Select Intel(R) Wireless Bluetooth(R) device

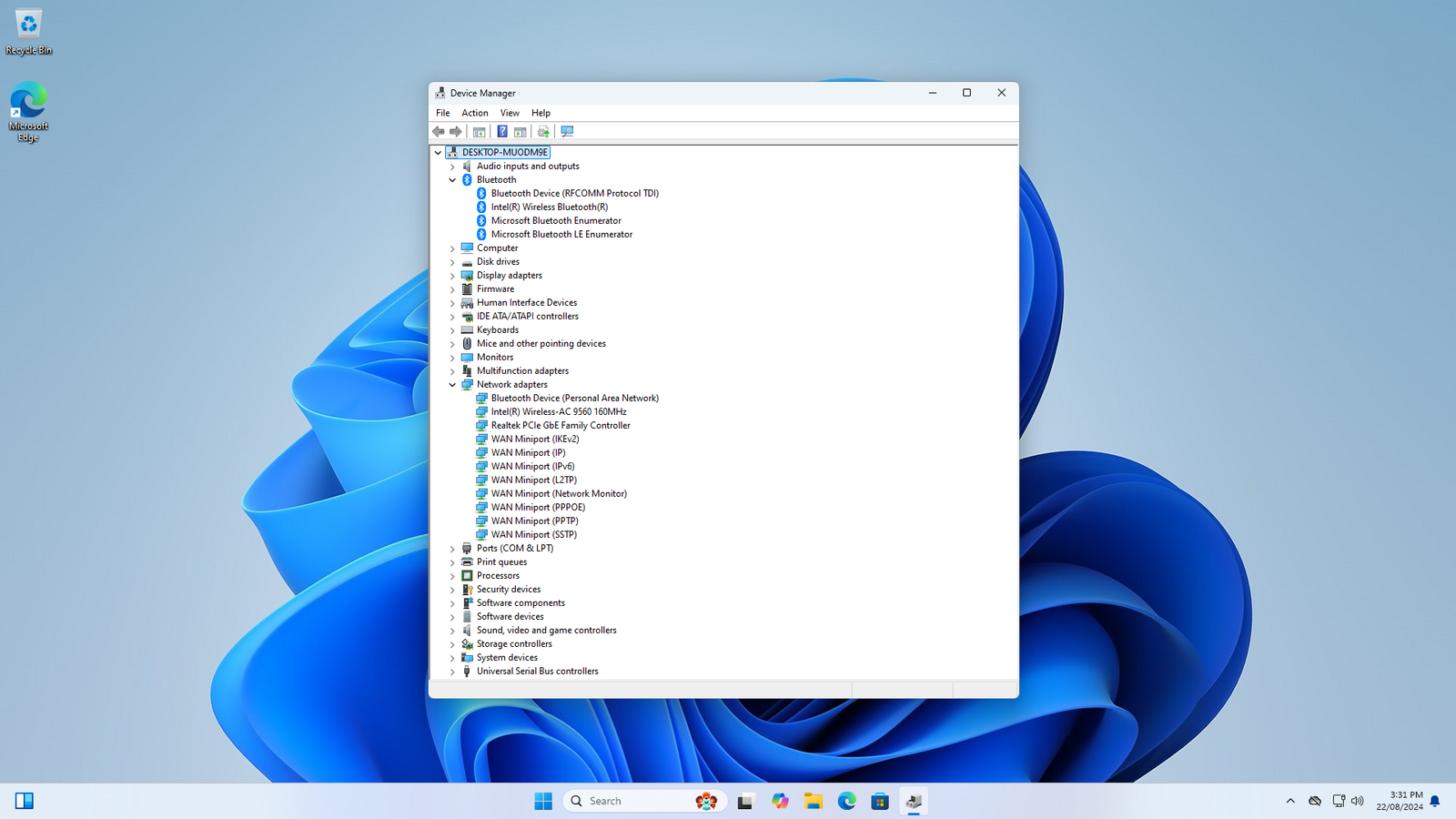click(x=549, y=207)
